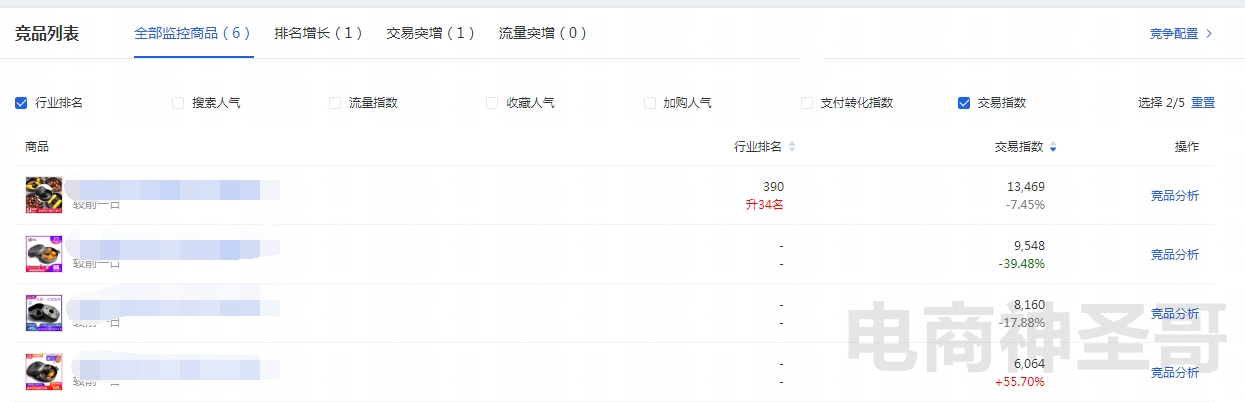Uncheck the 交易指数 checkbox
The width and height of the screenshot is (1245, 402).
coord(964,103)
